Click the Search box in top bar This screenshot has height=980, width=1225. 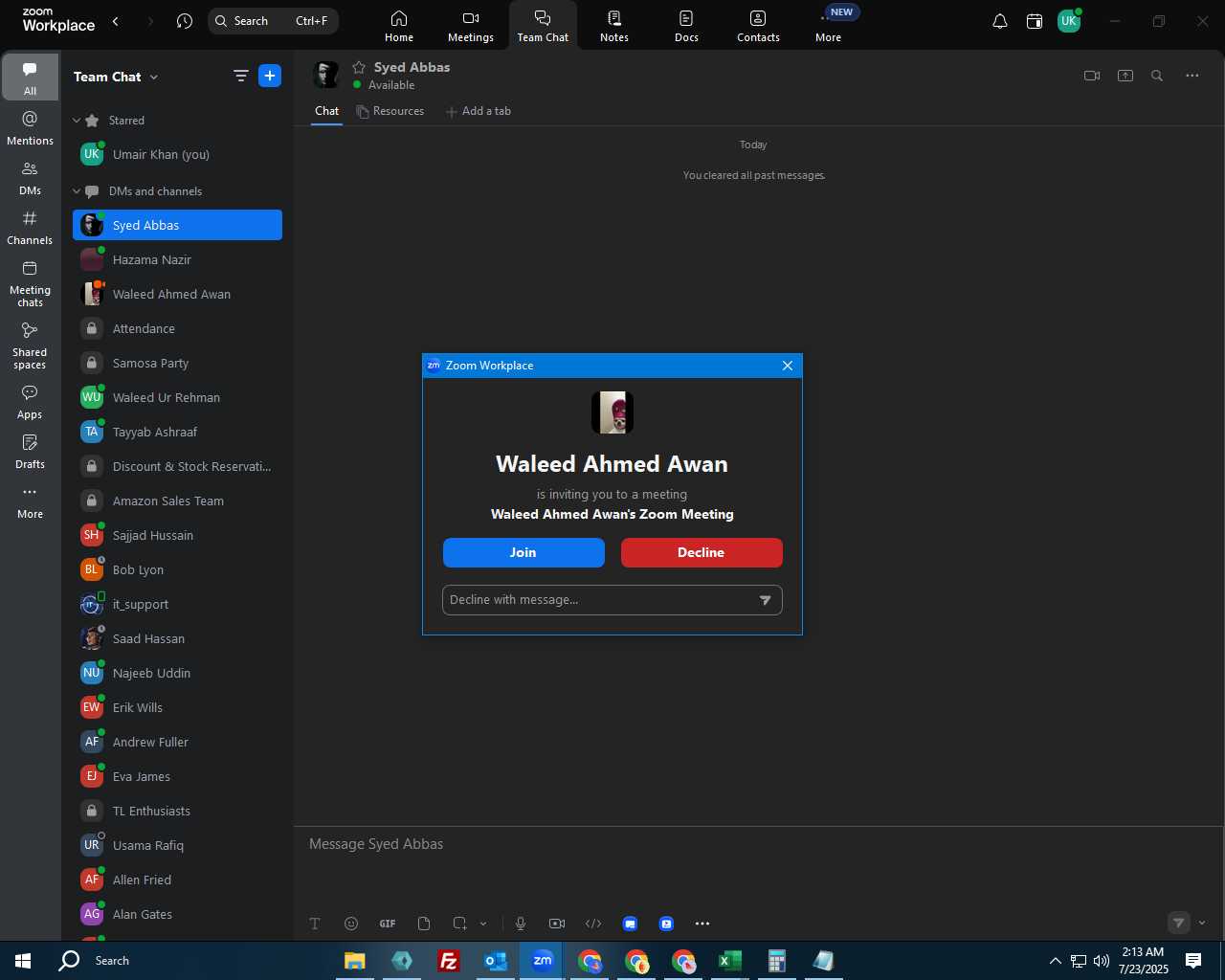(273, 21)
